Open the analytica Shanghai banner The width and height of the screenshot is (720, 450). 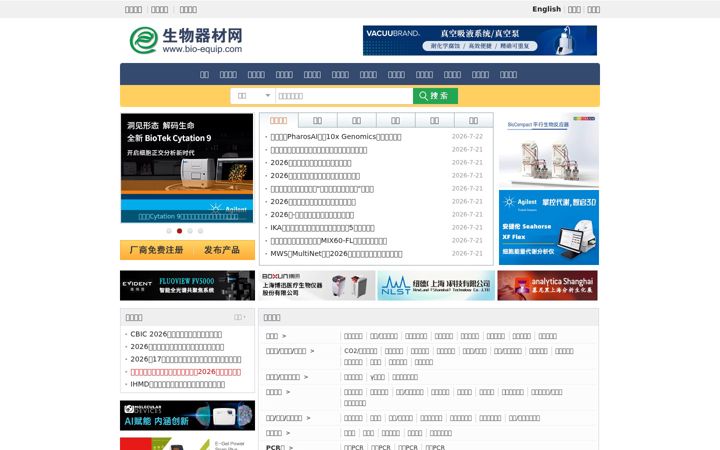pyautogui.click(x=547, y=286)
